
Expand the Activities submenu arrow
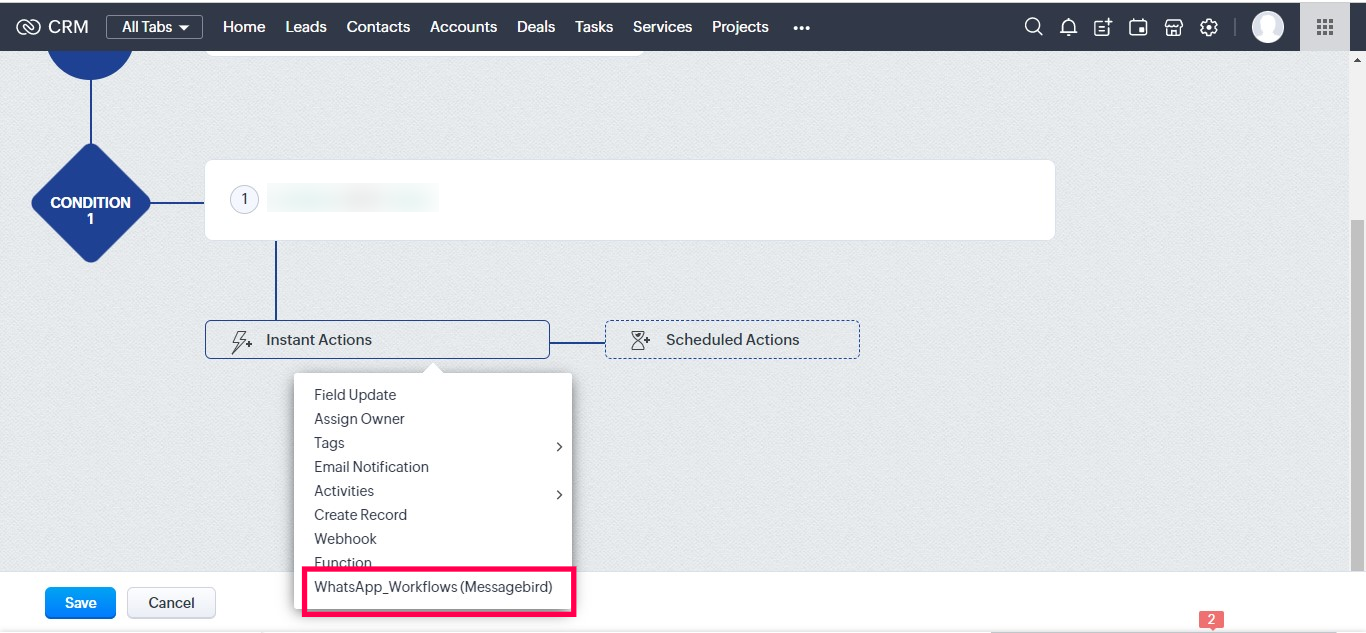559,495
